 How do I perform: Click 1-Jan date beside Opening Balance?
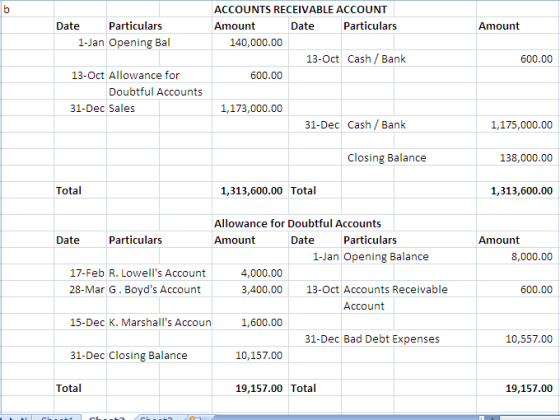[326, 256]
